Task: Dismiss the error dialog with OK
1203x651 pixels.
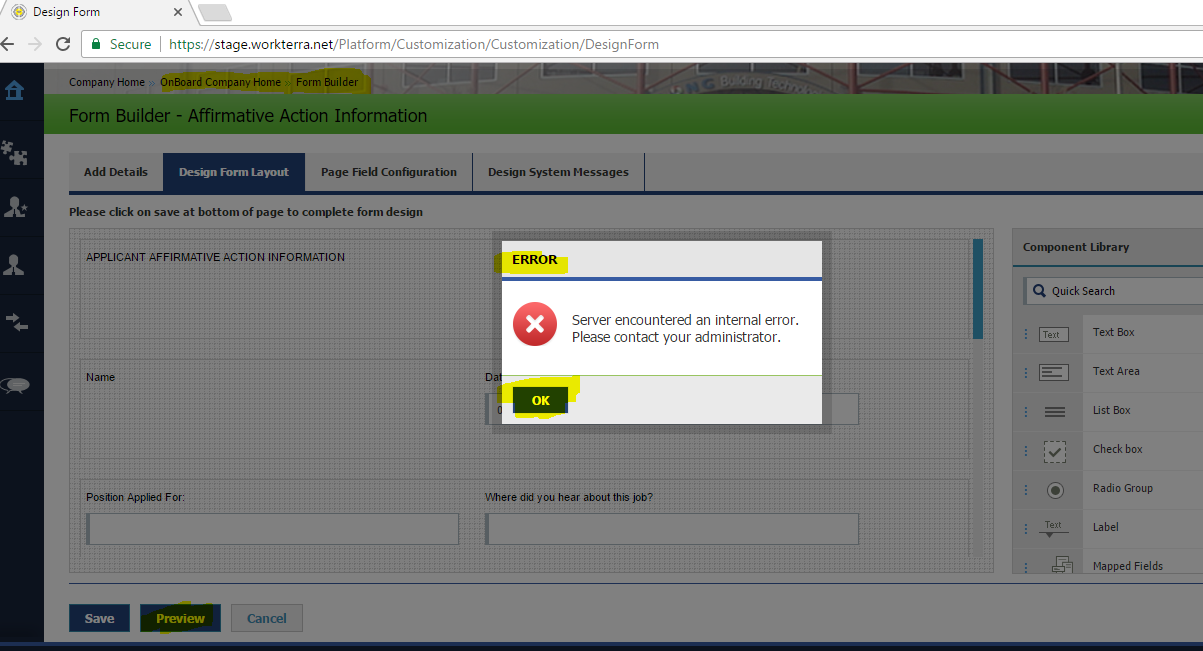Action: point(540,400)
